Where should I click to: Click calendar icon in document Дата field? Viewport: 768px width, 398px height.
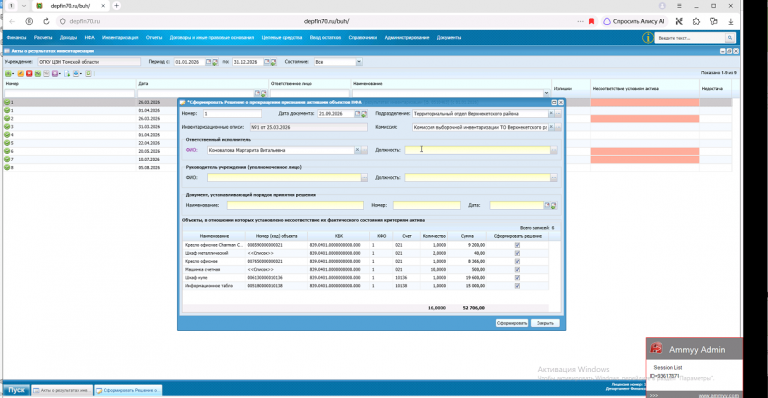click(547, 206)
